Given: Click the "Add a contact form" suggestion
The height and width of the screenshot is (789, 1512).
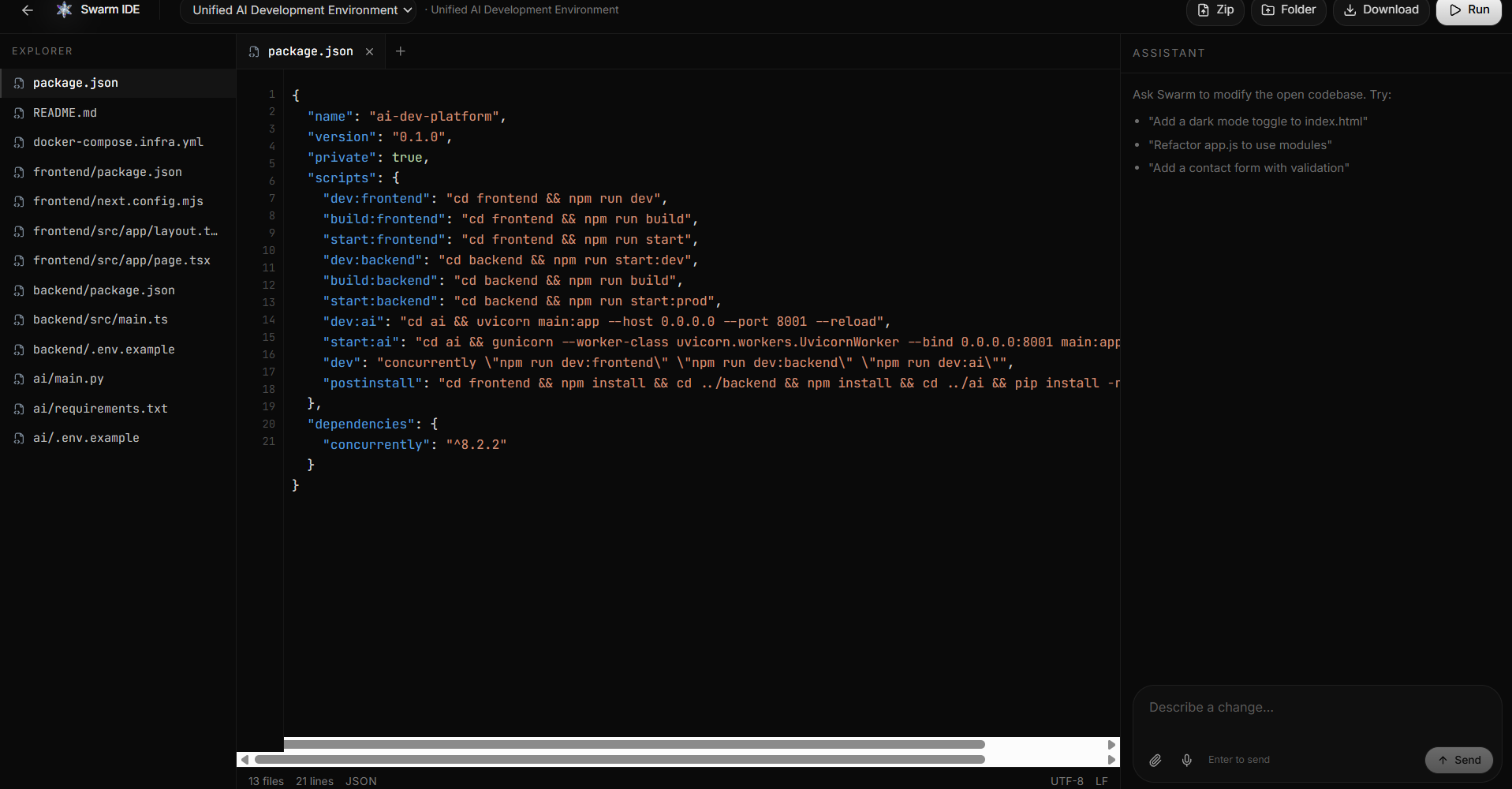Looking at the screenshot, I should (1249, 168).
